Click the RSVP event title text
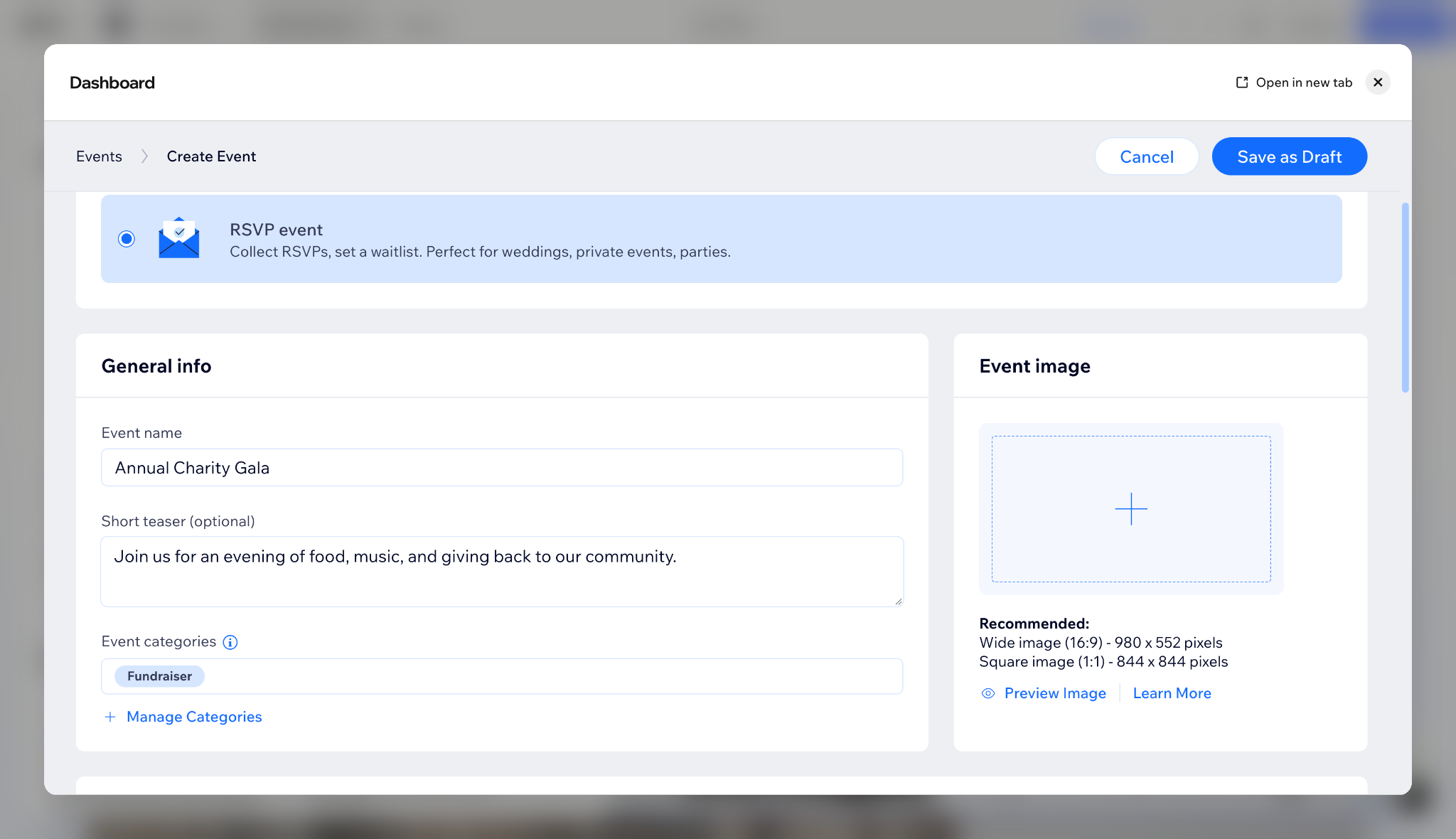This screenshot has height=839, width=1456. [x=276, y=230]
